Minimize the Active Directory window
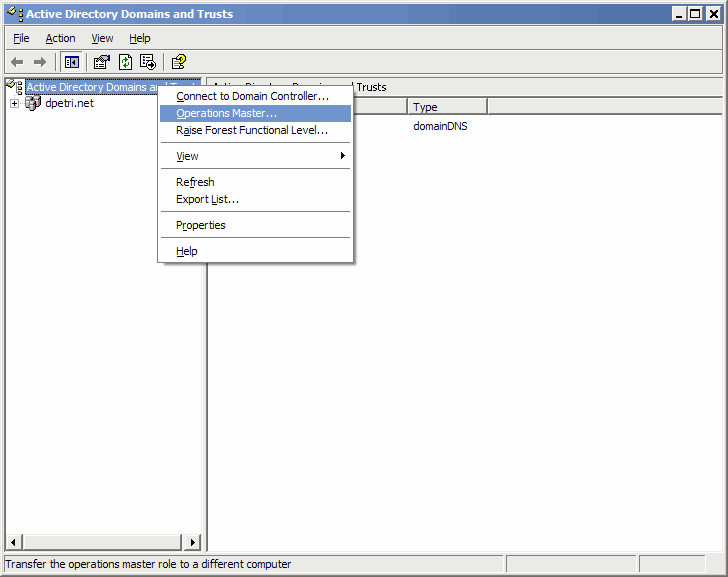728x577 pixels. pos(679,14)
